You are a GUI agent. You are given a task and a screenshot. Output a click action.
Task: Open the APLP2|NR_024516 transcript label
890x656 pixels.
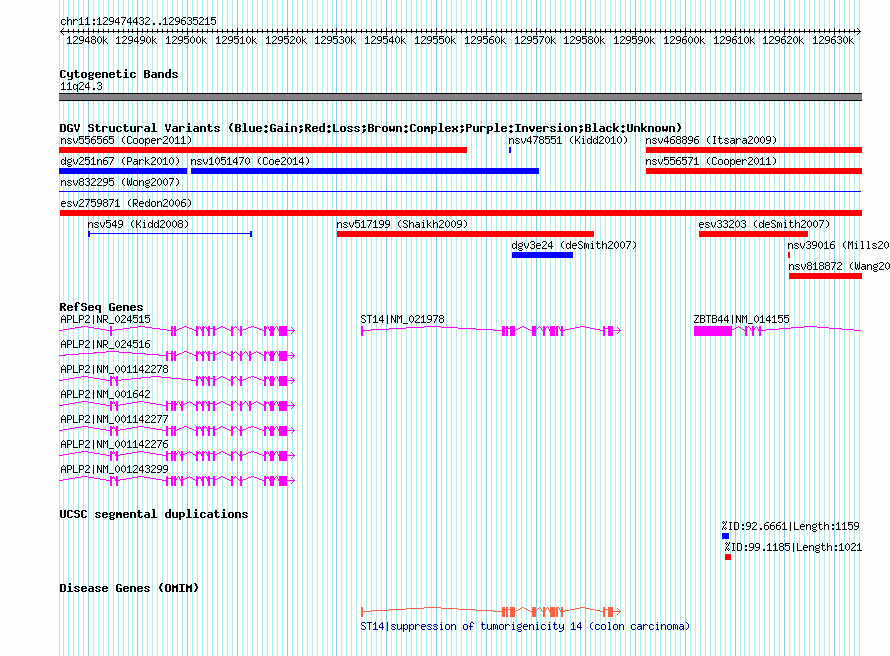105,344
